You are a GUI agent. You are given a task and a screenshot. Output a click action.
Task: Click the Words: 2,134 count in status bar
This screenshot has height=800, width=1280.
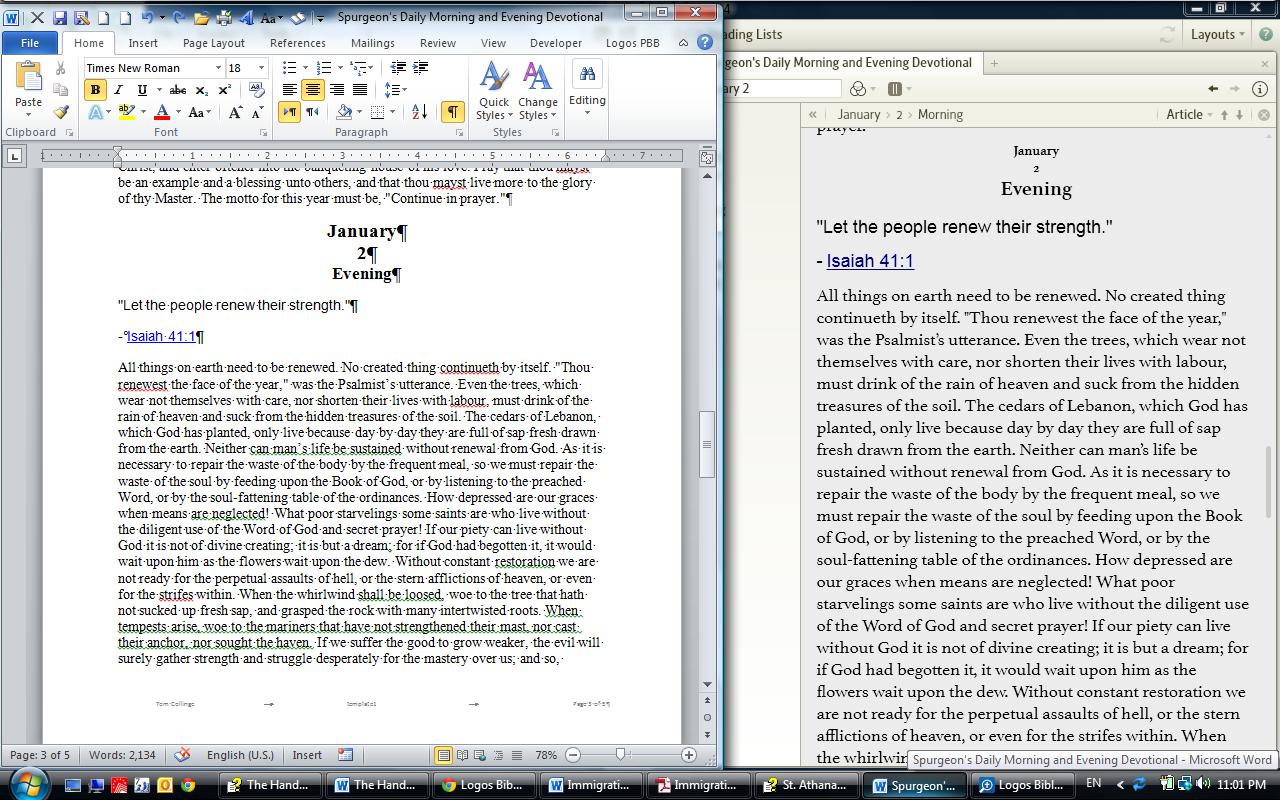coord(122,755)
